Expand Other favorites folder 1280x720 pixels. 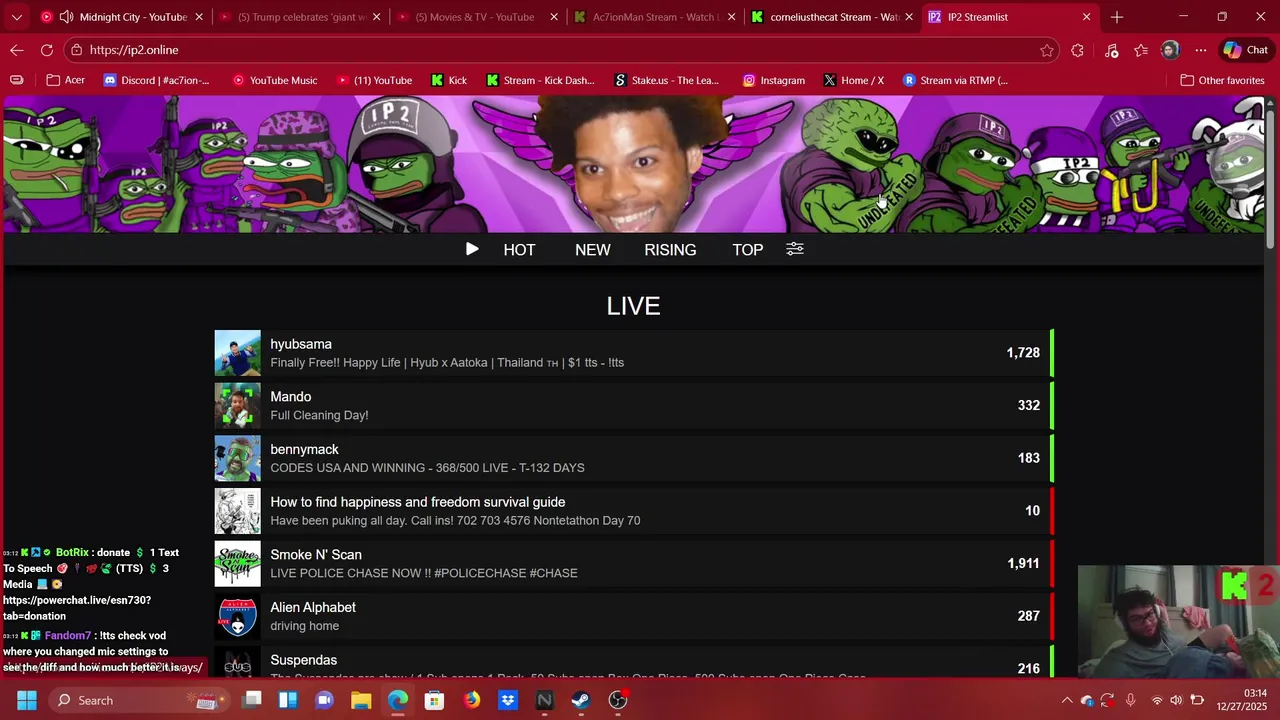(x=1222, y=80)
